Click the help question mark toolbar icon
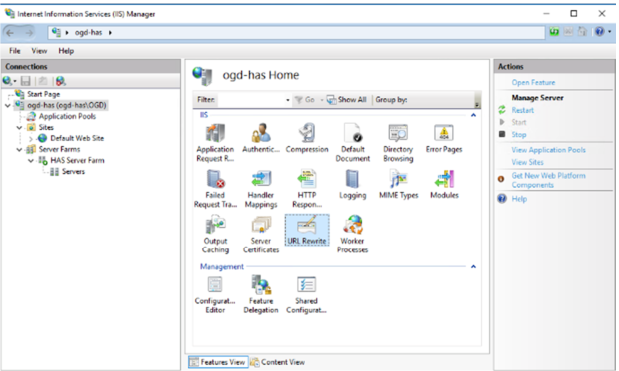Screen dimensions: 619x371 pyautogui.click(x=599, y=32)
